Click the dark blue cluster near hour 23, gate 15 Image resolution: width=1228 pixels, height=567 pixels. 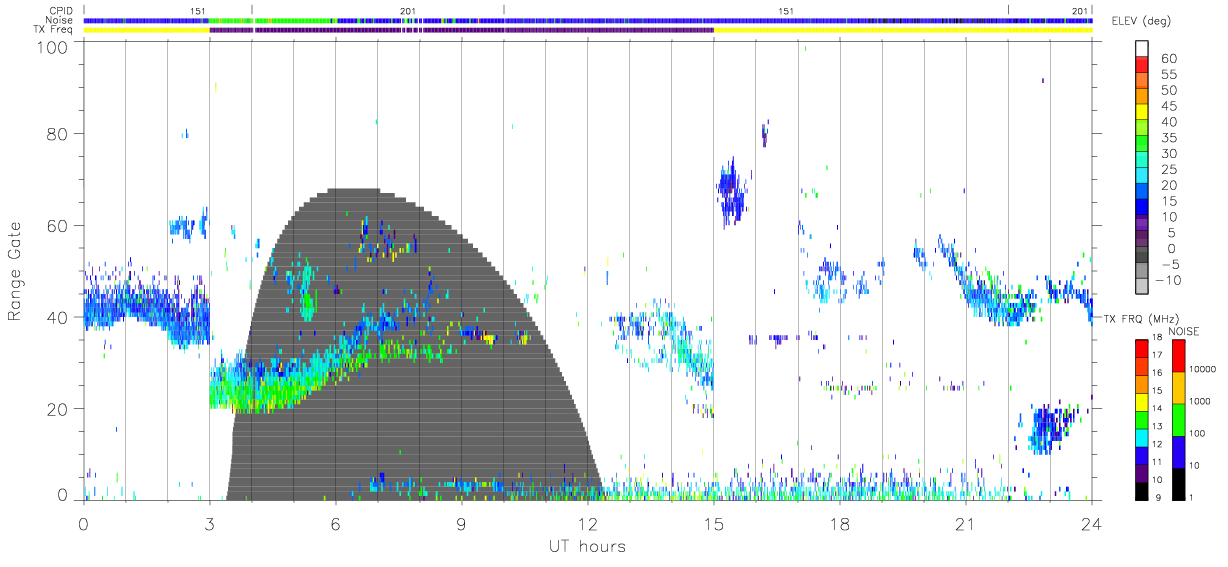pos(1052,428)
